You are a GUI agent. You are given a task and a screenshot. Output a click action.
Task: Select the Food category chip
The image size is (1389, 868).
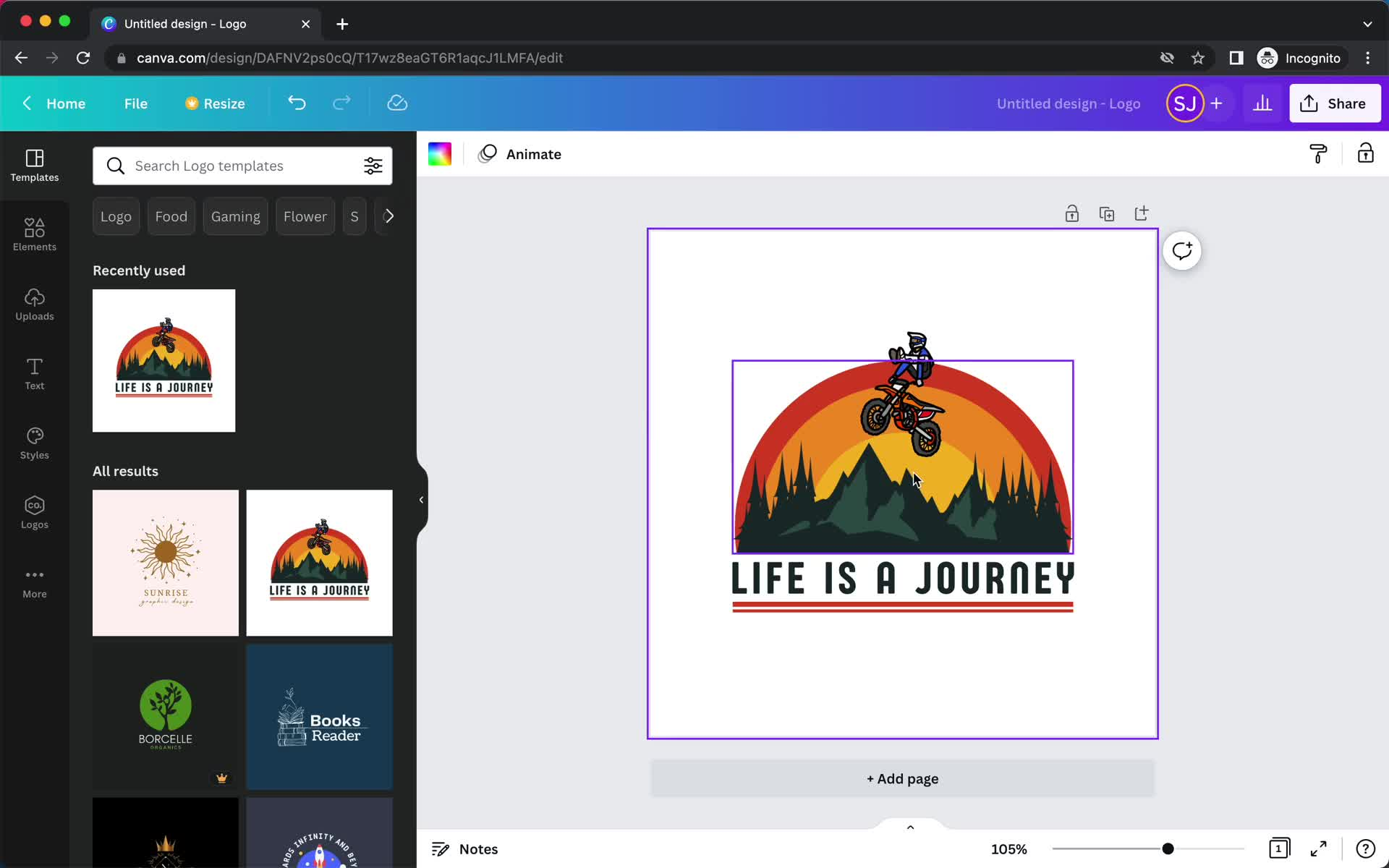click(171, 216)
